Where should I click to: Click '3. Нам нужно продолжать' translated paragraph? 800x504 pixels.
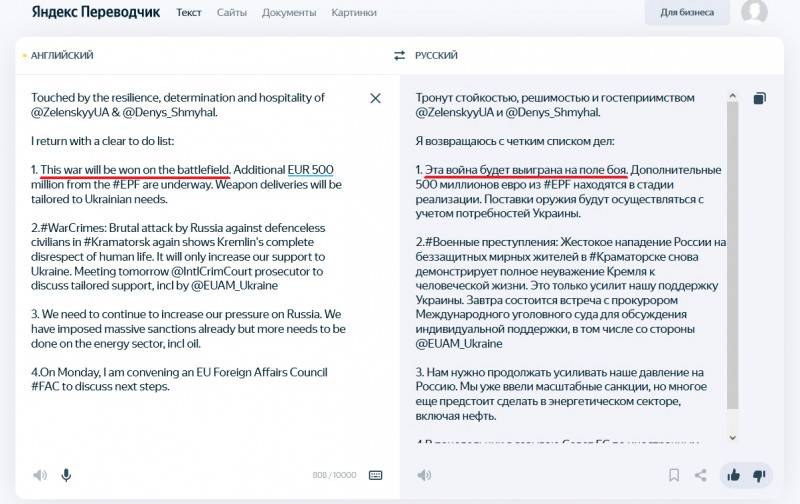561,394
